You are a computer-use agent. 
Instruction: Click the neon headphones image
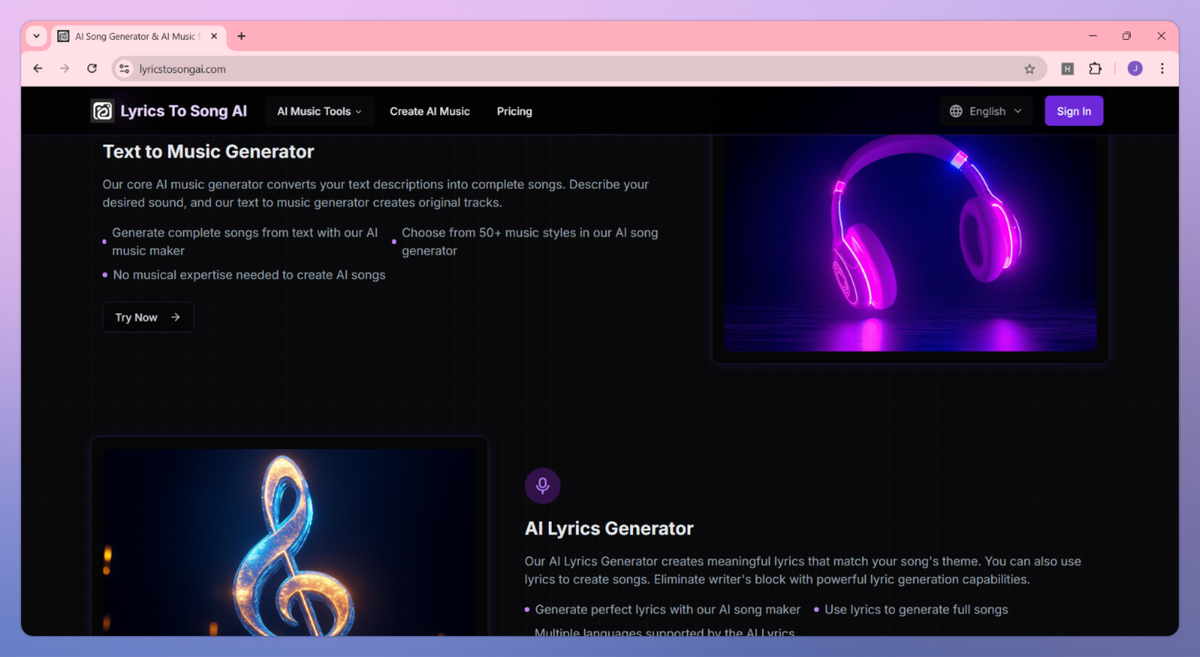[910, 243]
